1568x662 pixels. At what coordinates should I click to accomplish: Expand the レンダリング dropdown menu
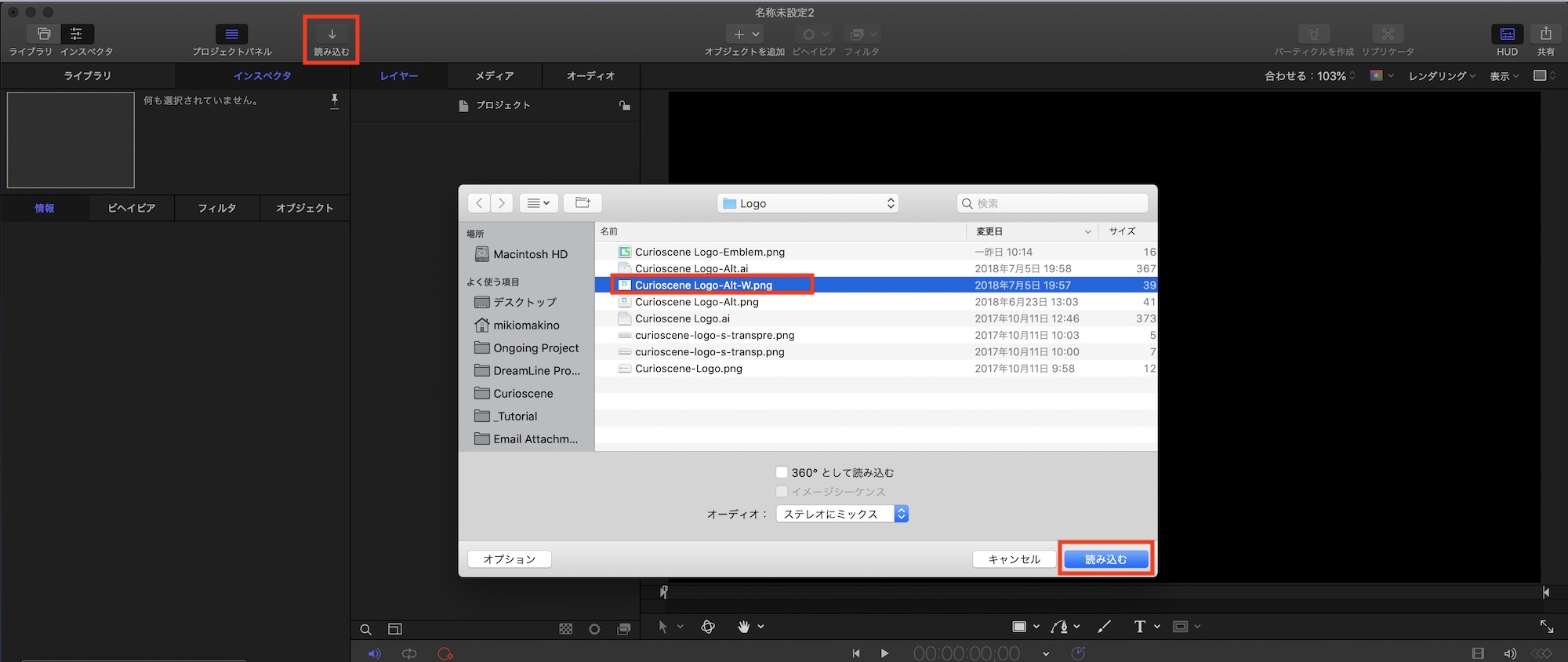tap(1441, 76)
